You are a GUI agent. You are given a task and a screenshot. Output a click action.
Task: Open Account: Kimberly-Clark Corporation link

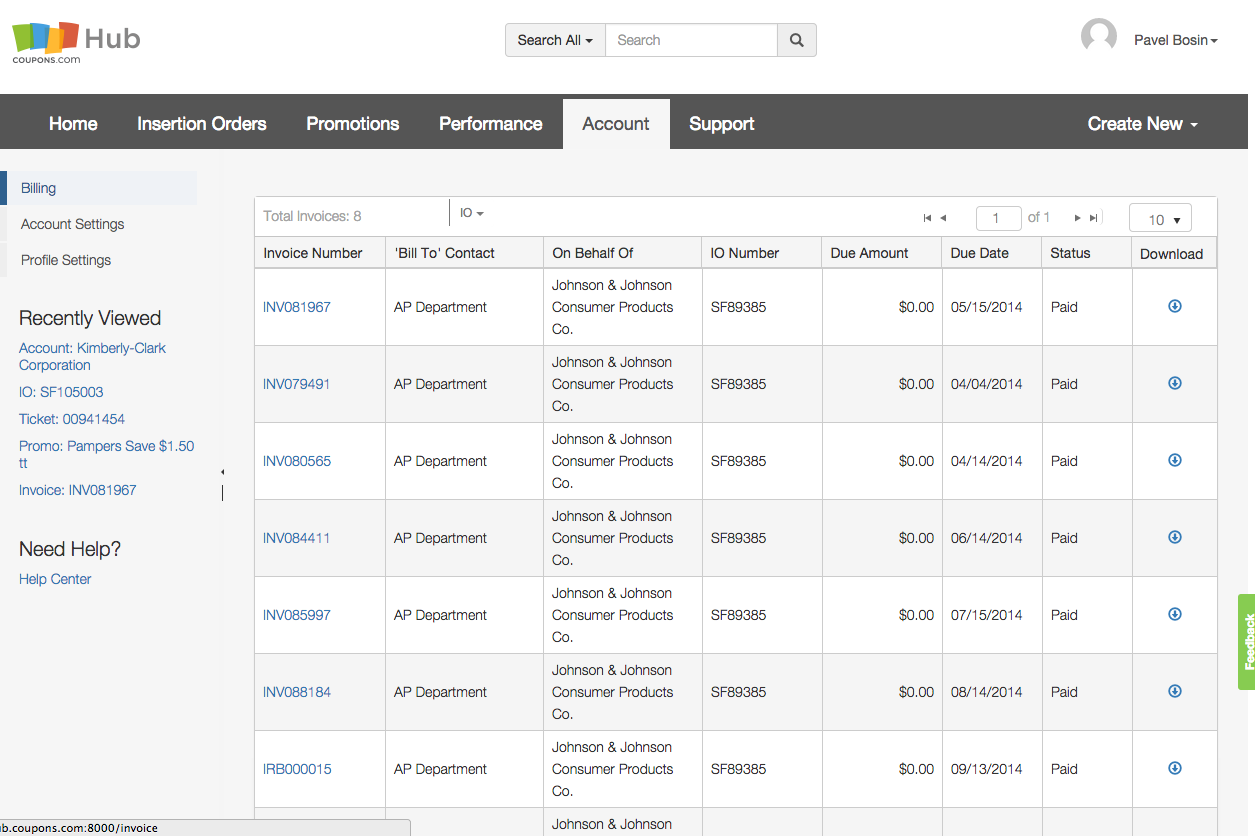[x=92, y=356]
